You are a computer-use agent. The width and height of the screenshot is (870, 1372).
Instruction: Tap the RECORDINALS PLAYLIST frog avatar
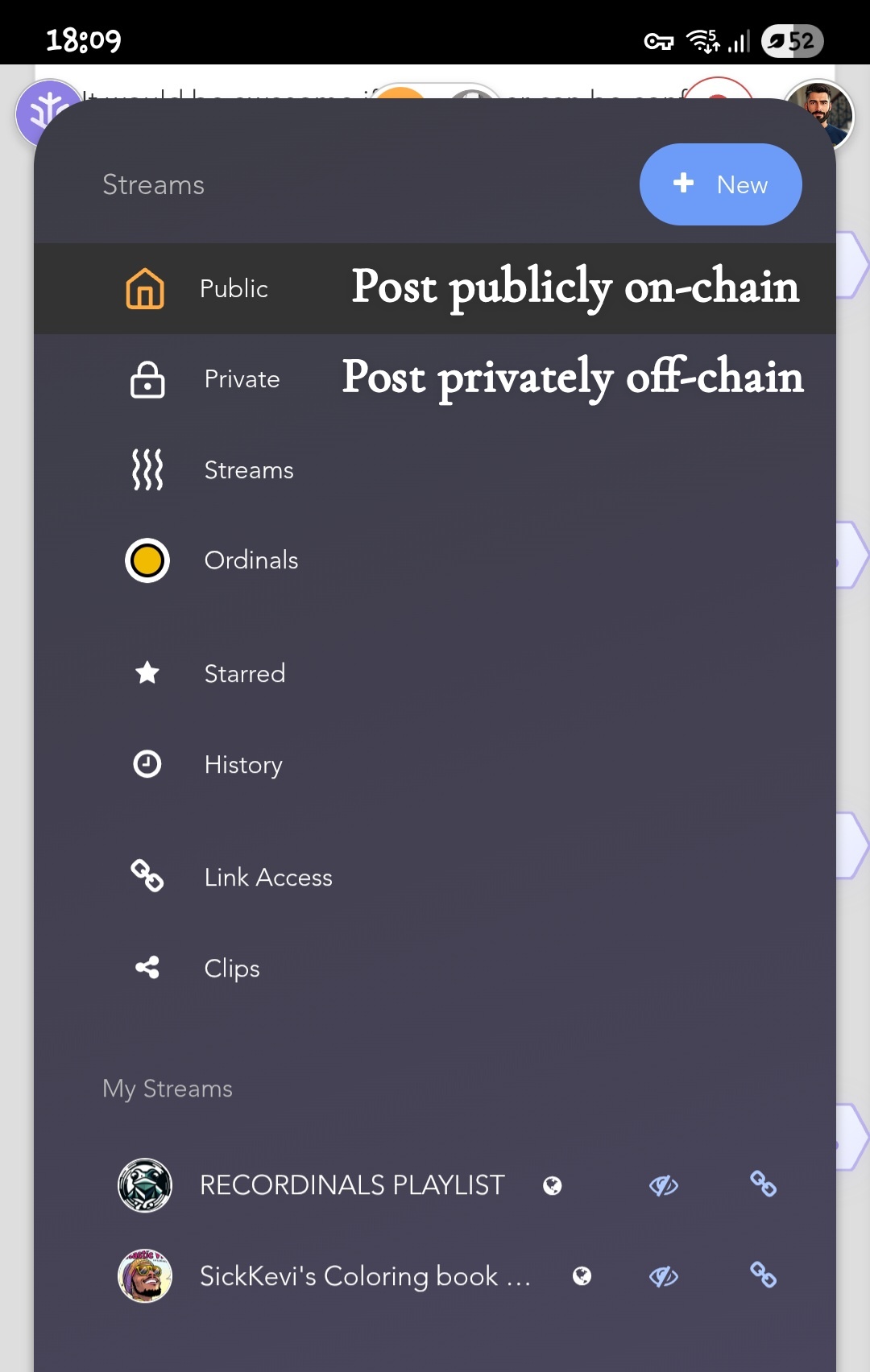tap(145, 1185)
